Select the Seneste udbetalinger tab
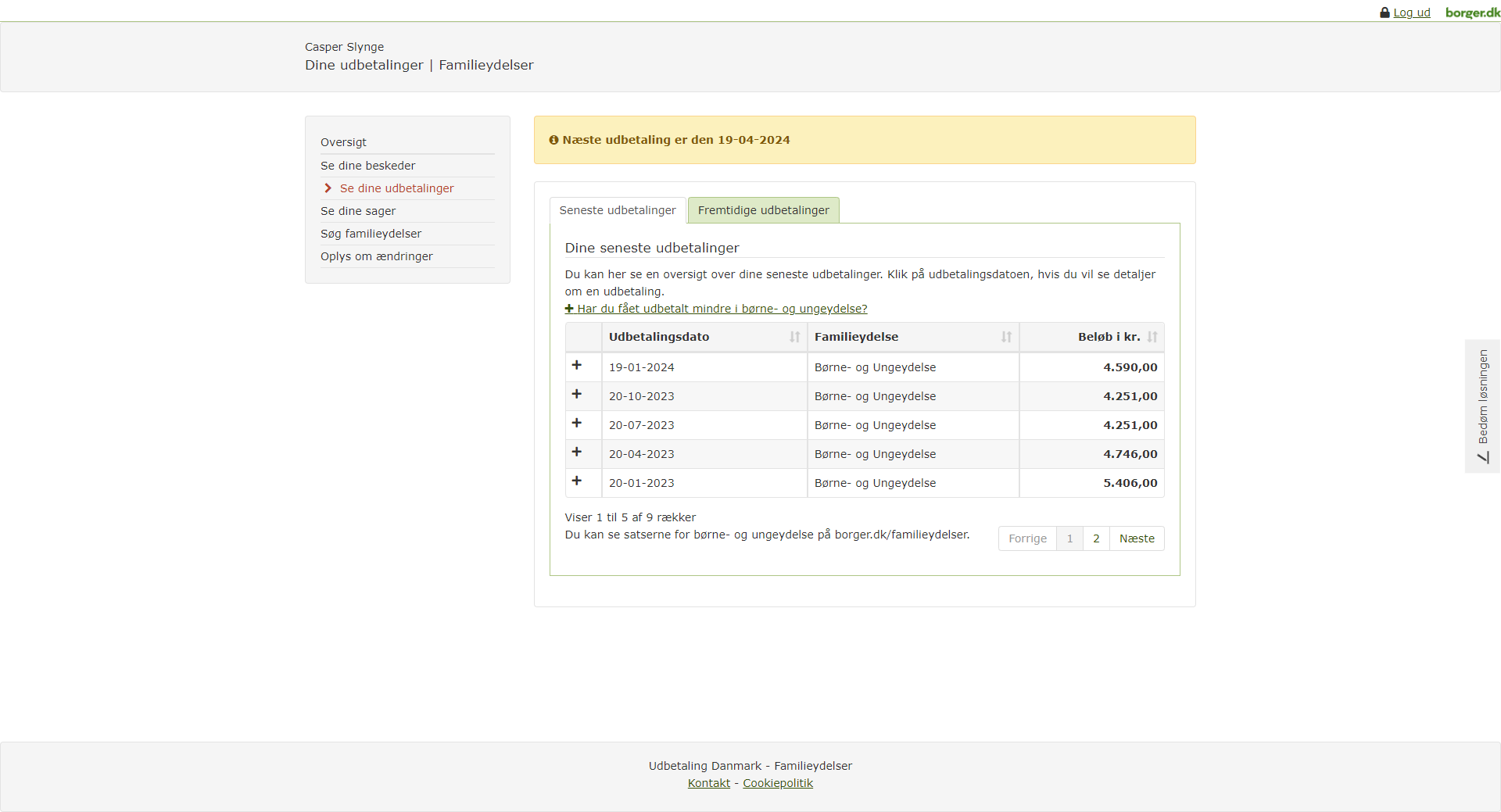This screenshot has width=1501, height=812. (618, 210)
